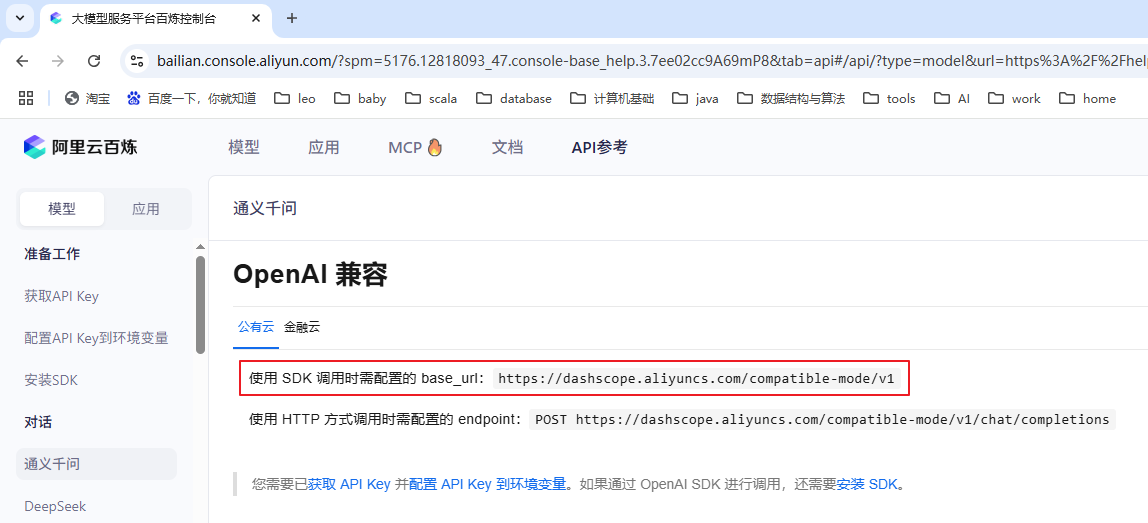Open the 计算机基础 bookmark folder
The image size is (1148, 523).
[613, 98]
